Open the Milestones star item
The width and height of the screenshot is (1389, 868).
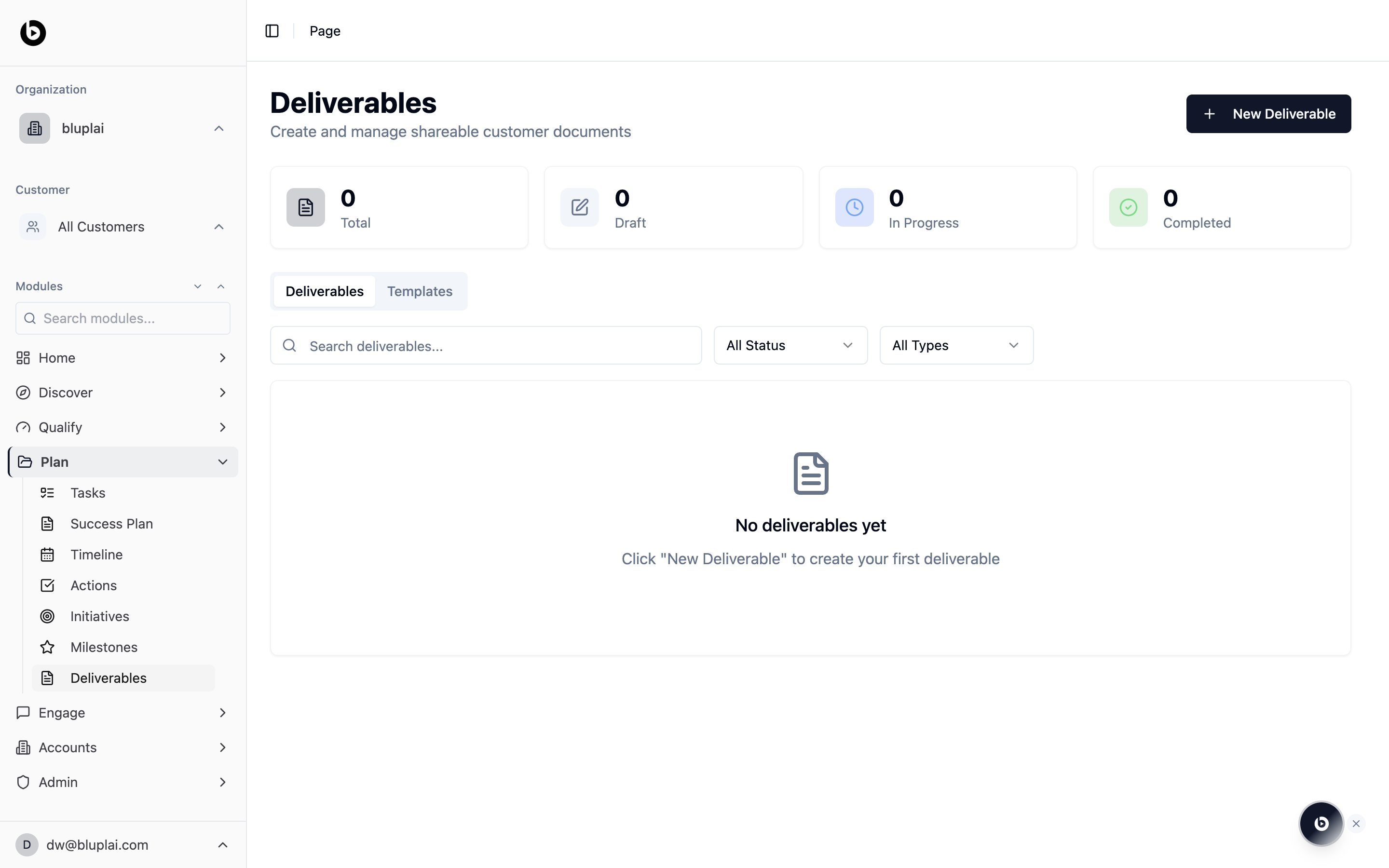point(103,647)
